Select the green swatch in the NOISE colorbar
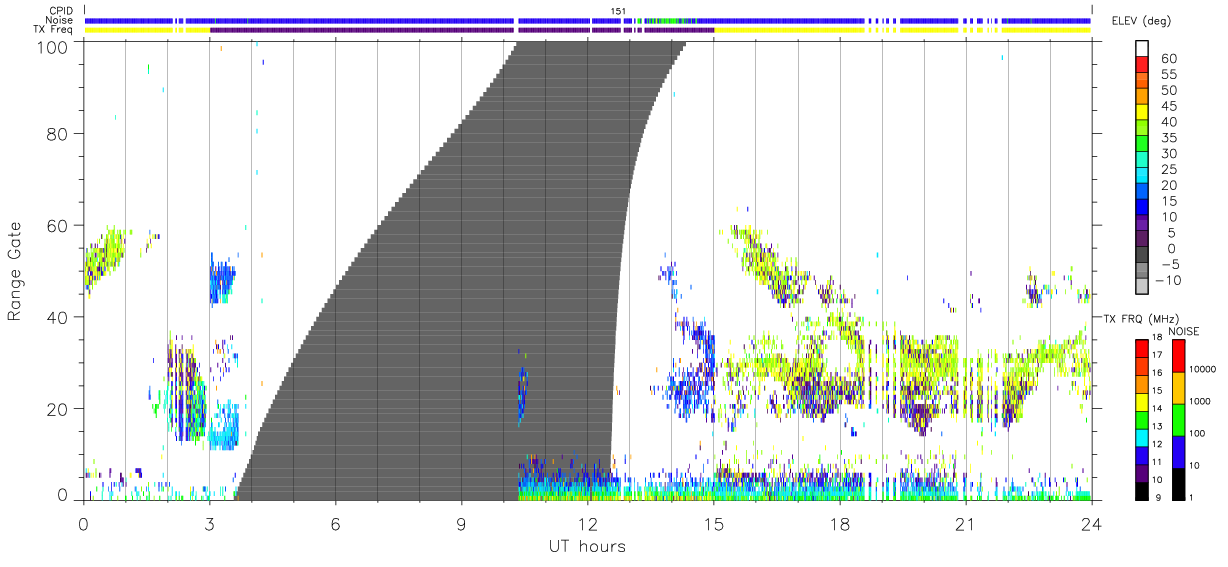Screen dimensions: 1228x567 point(1177,419)
